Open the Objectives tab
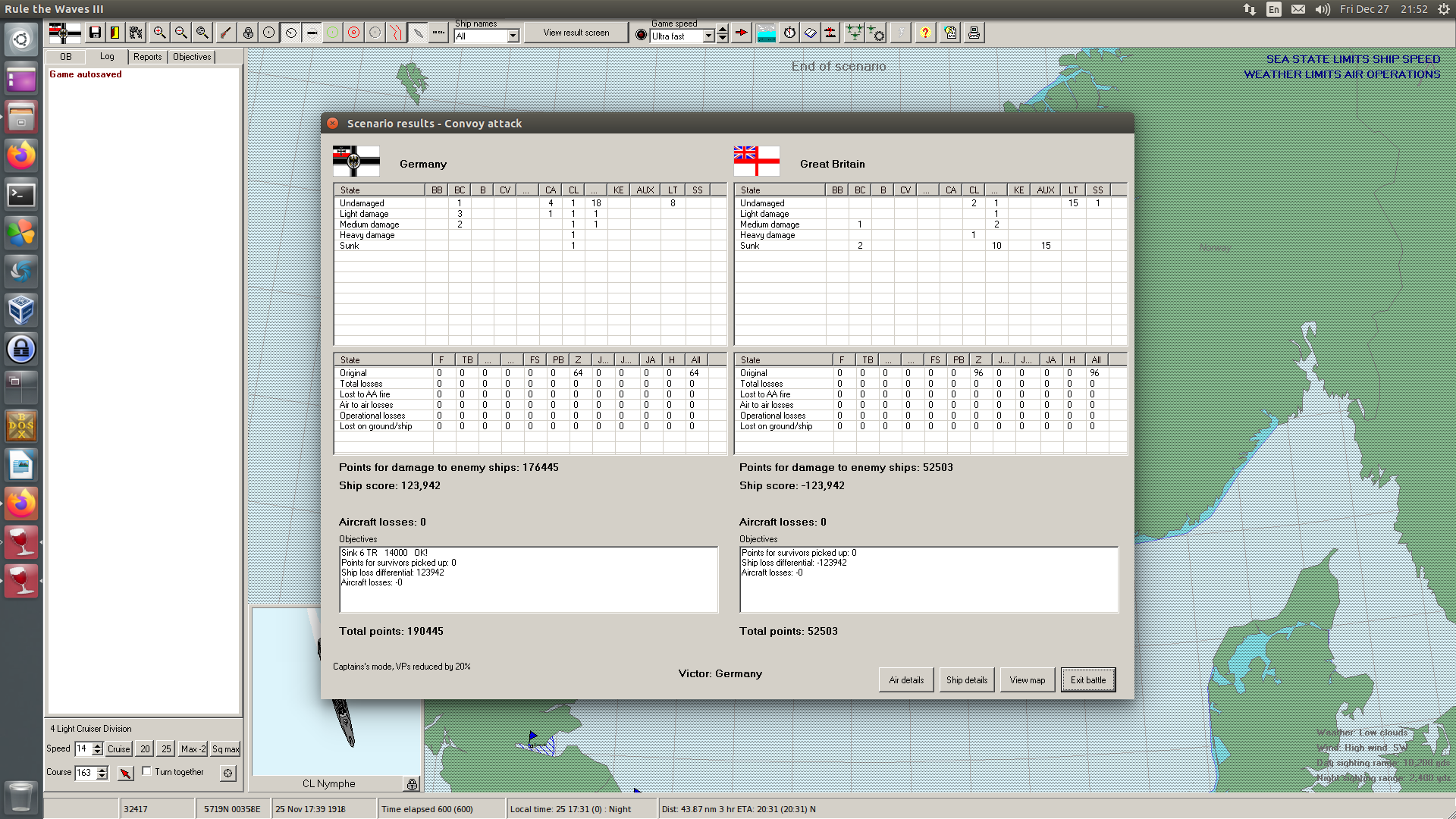Screen dimensions: 1456x819 click(192, 57)
